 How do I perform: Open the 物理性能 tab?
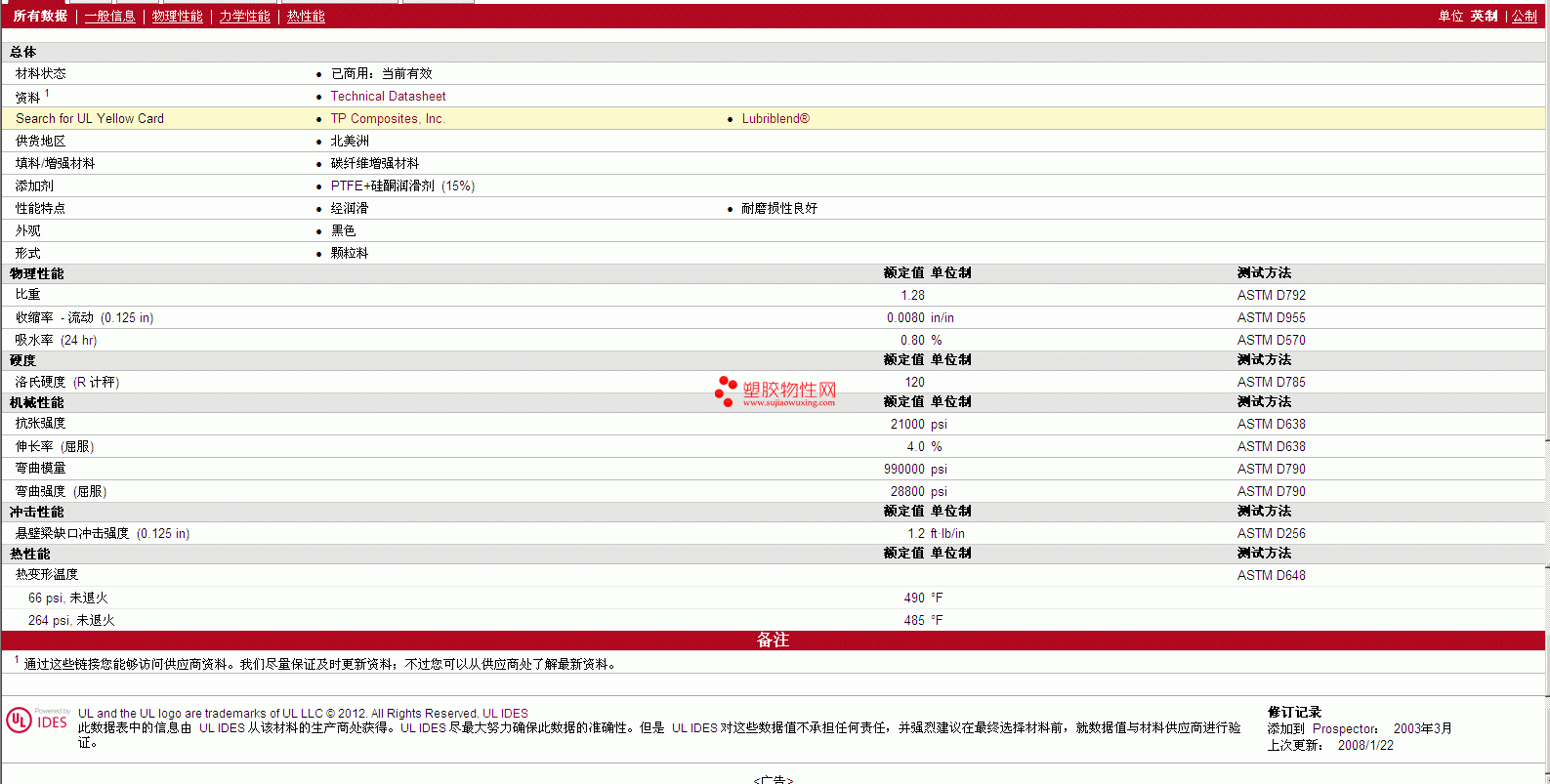(x=178, y=17)
